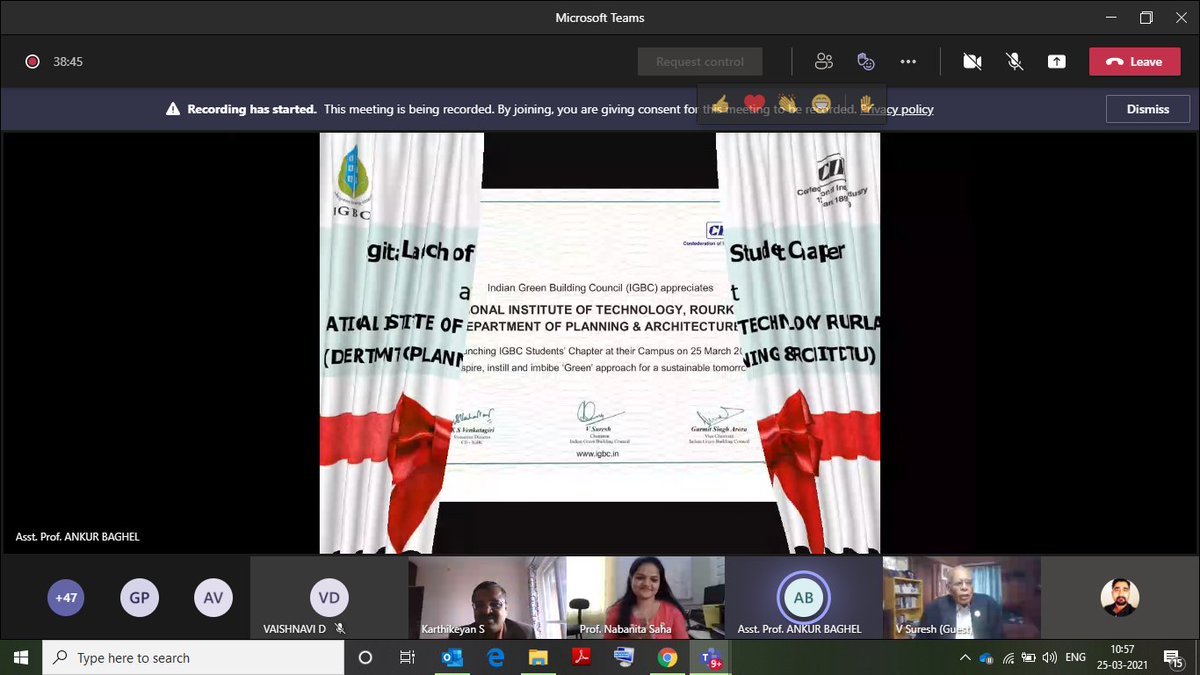Image resolution: width=1200 pixels, height=675 pixels.
Task: Select the AB Ankur Baghel participant tile
Action: click(x=803, y=598)
